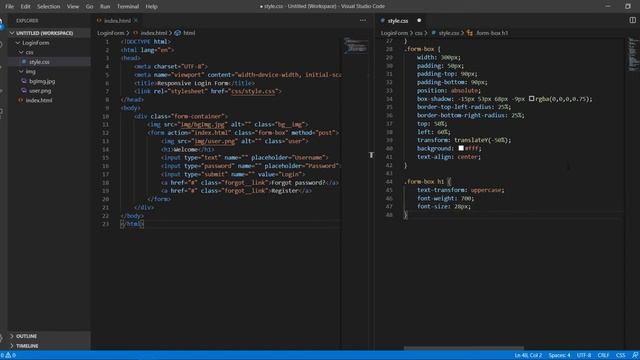The height and width of the screenshot is (360, 640).
Task: Open the css/style.css href link
Action: coord(253,91)
